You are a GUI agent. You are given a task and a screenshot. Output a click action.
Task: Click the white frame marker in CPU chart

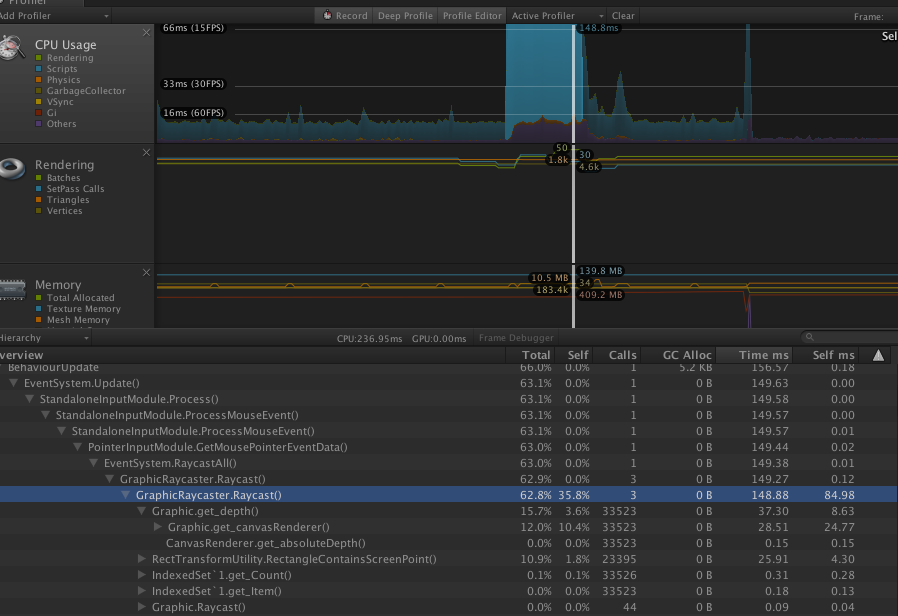tap(573, 83)
